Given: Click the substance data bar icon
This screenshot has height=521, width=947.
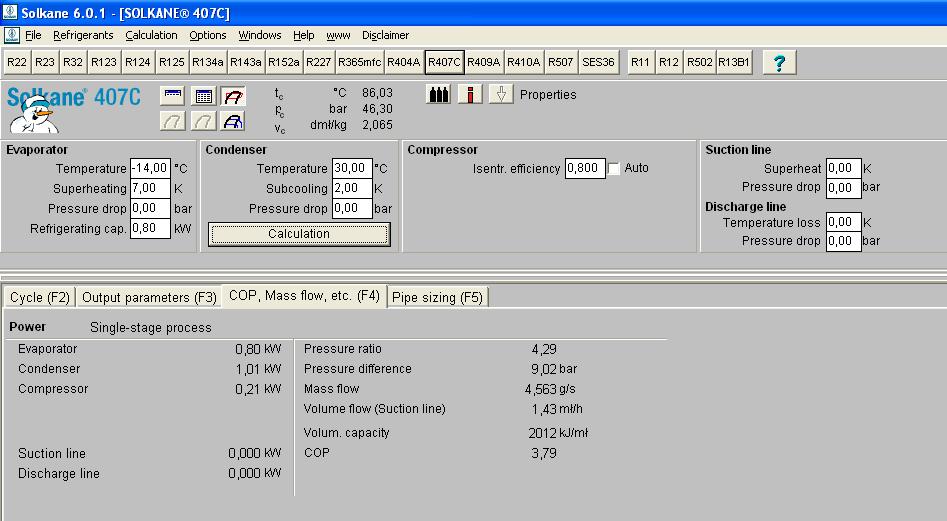Looking at the screenshot, I should pos(173,95).
